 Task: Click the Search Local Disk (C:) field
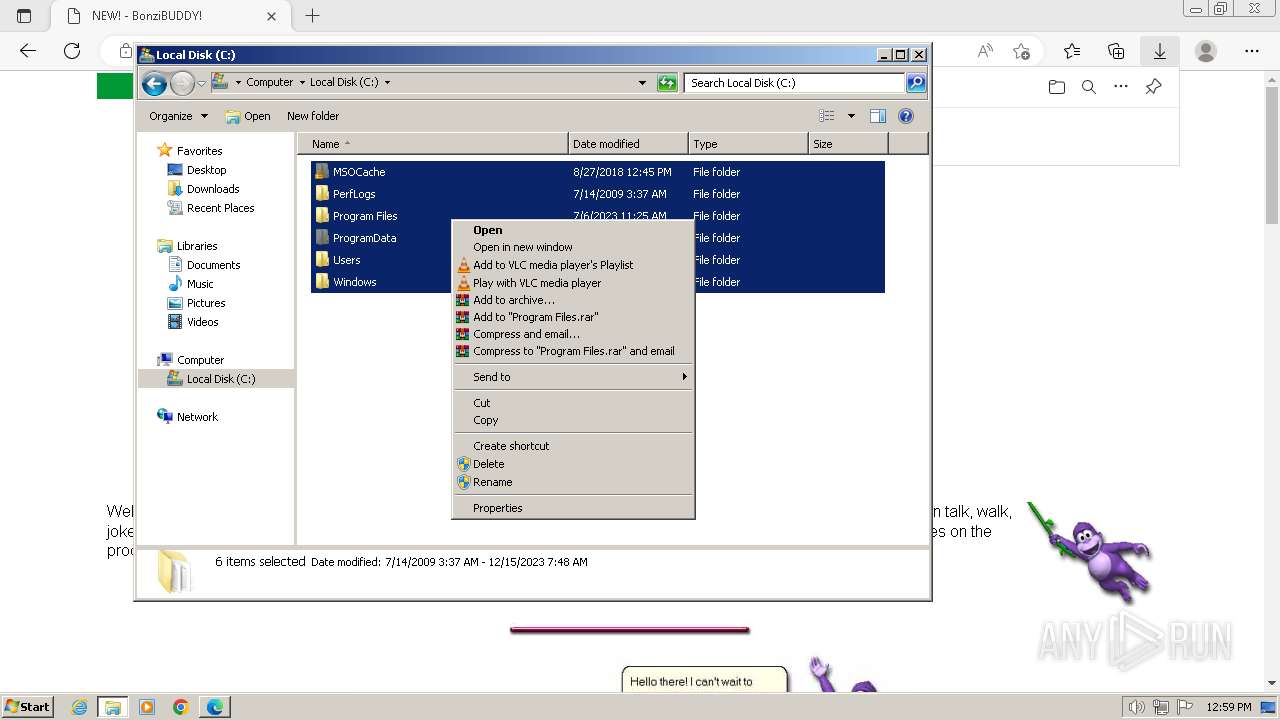pyautogui.click(x=795, y=83)
